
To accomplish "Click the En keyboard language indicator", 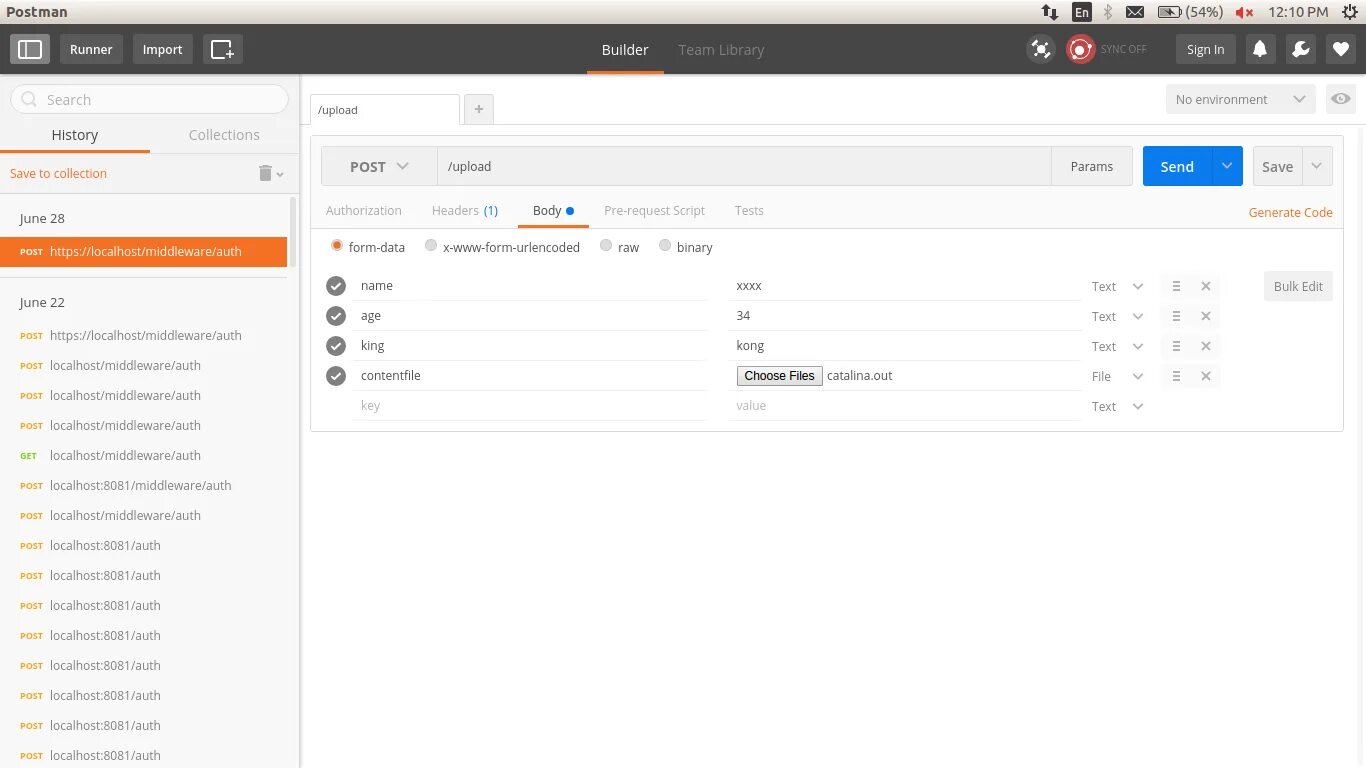I will click(1081, 12).
